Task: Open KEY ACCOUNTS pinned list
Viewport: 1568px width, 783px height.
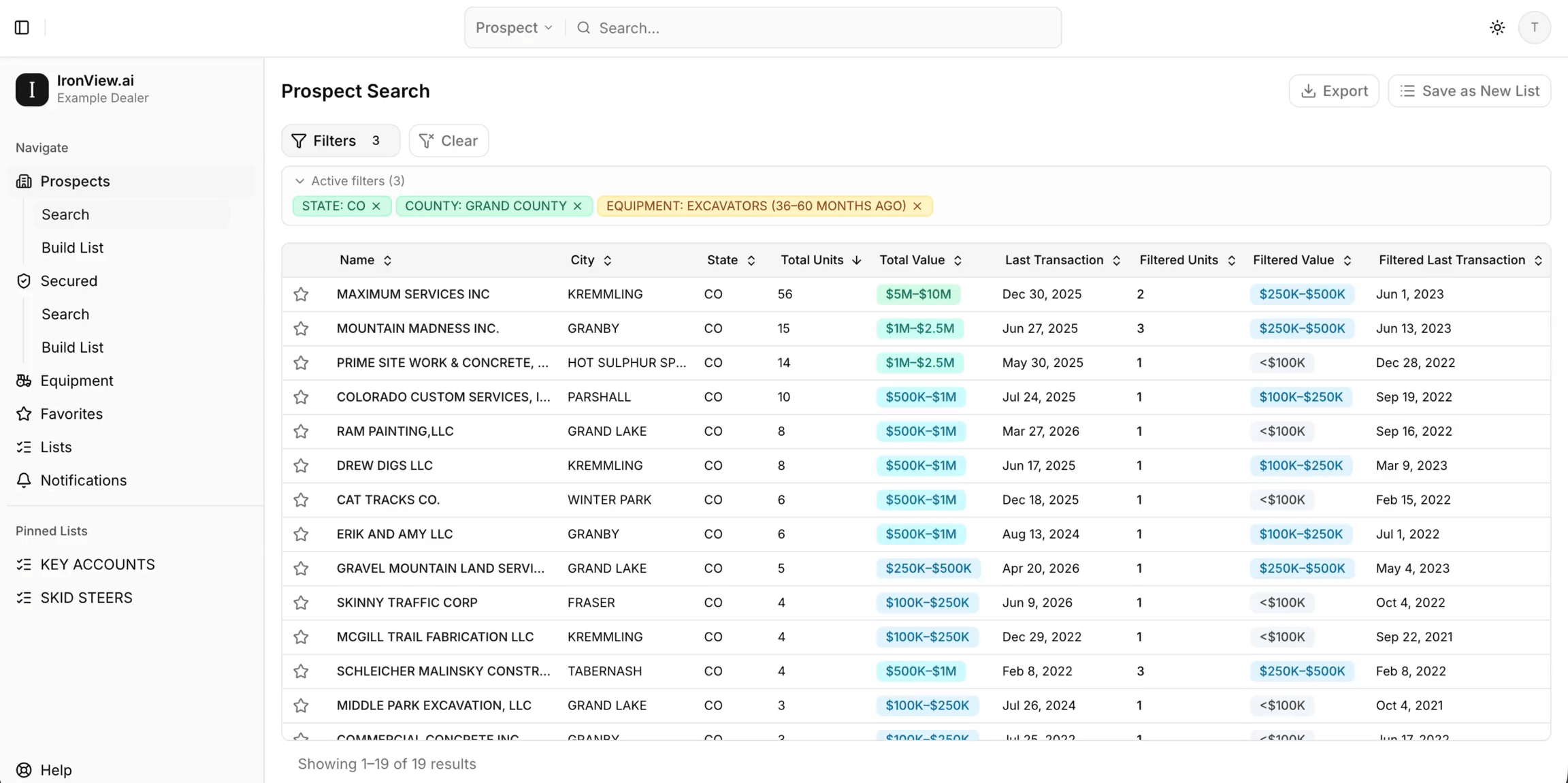Action: click(131, 564)
